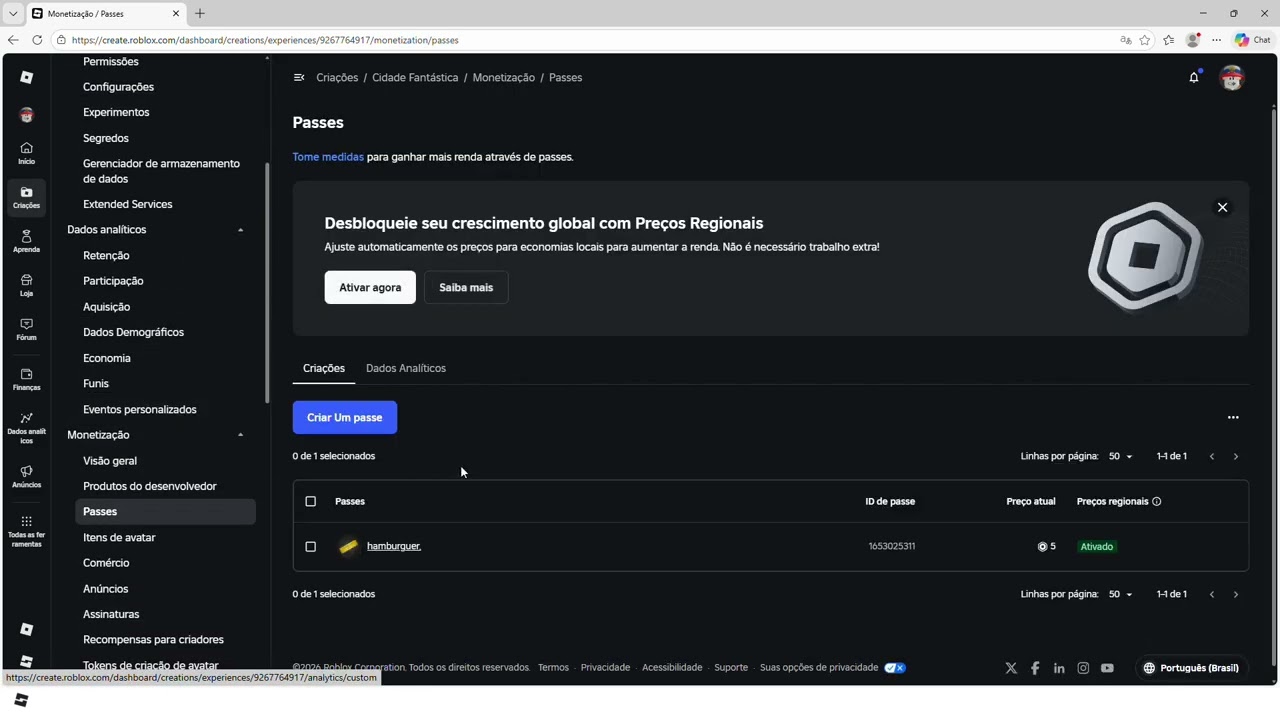This screenshot has width=1280, height=720.
Task: Toggle the privacy options switch in footer
Action: pyautogui.click(x=895, y=668)
